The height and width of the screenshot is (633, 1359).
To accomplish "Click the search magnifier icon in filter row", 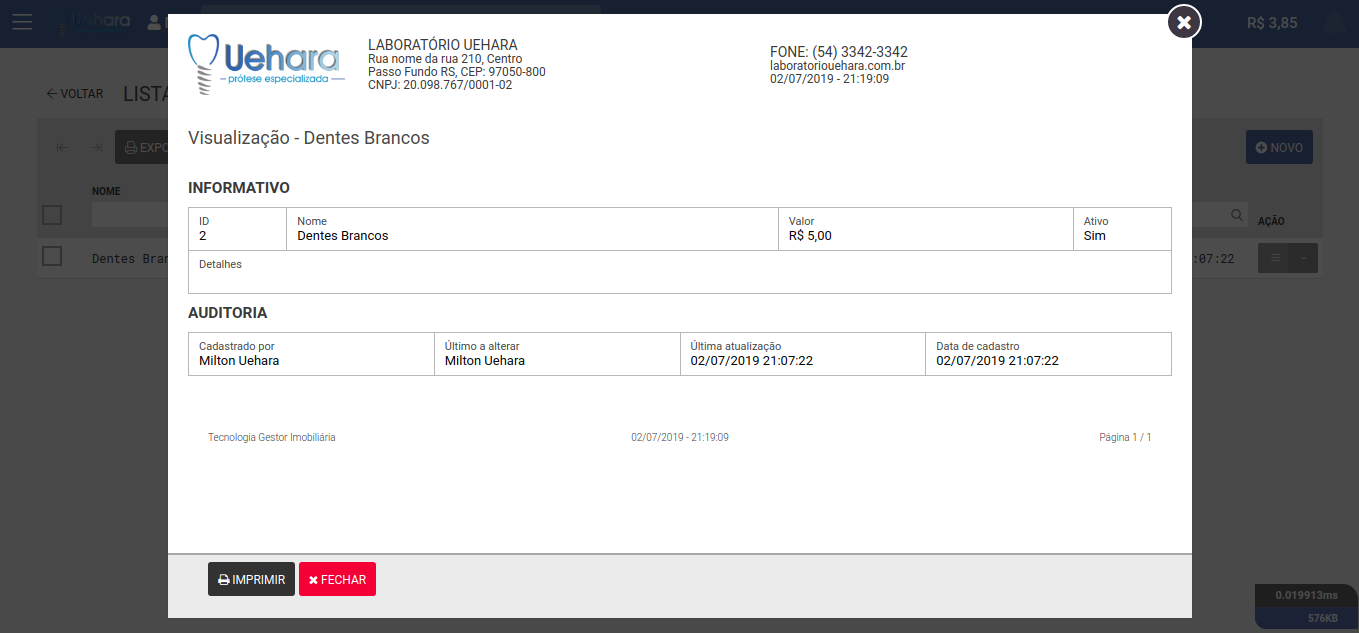I will [1237, 215].
